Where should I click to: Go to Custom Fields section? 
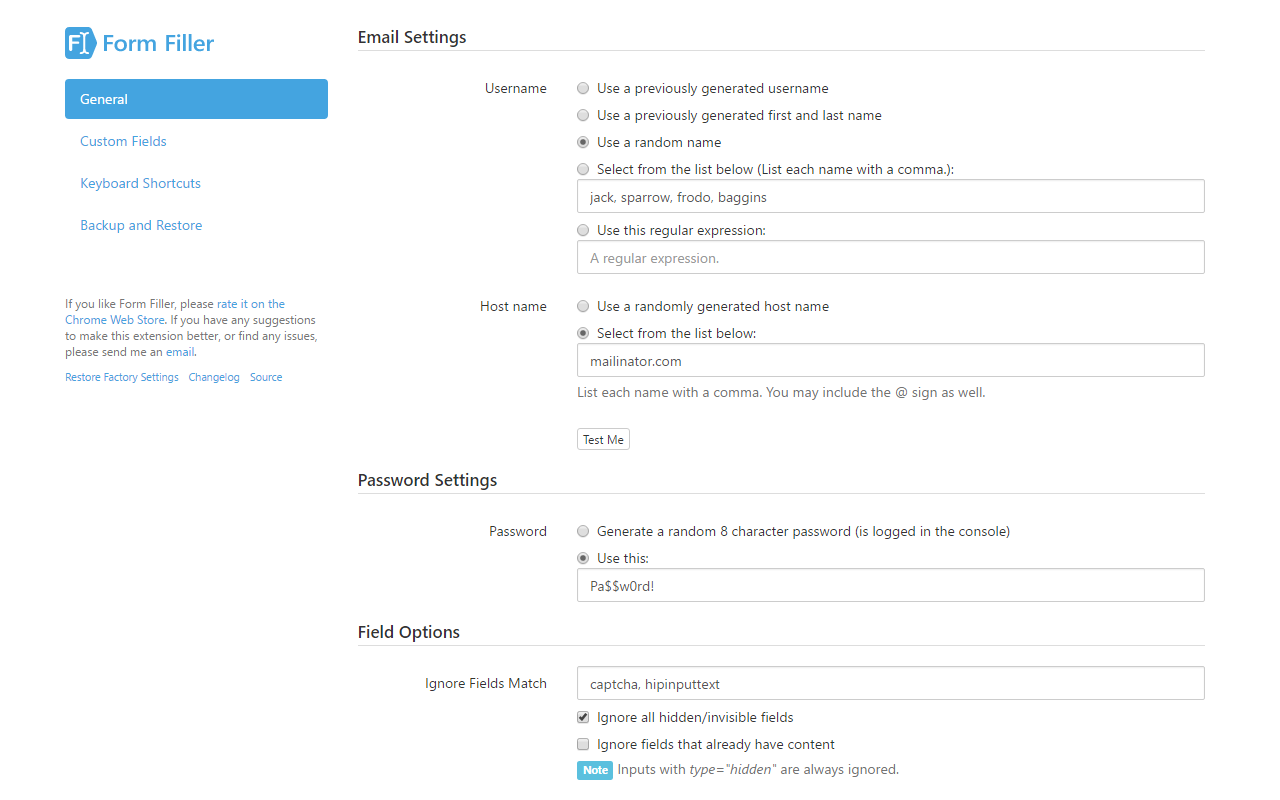[x=123, y=141]
